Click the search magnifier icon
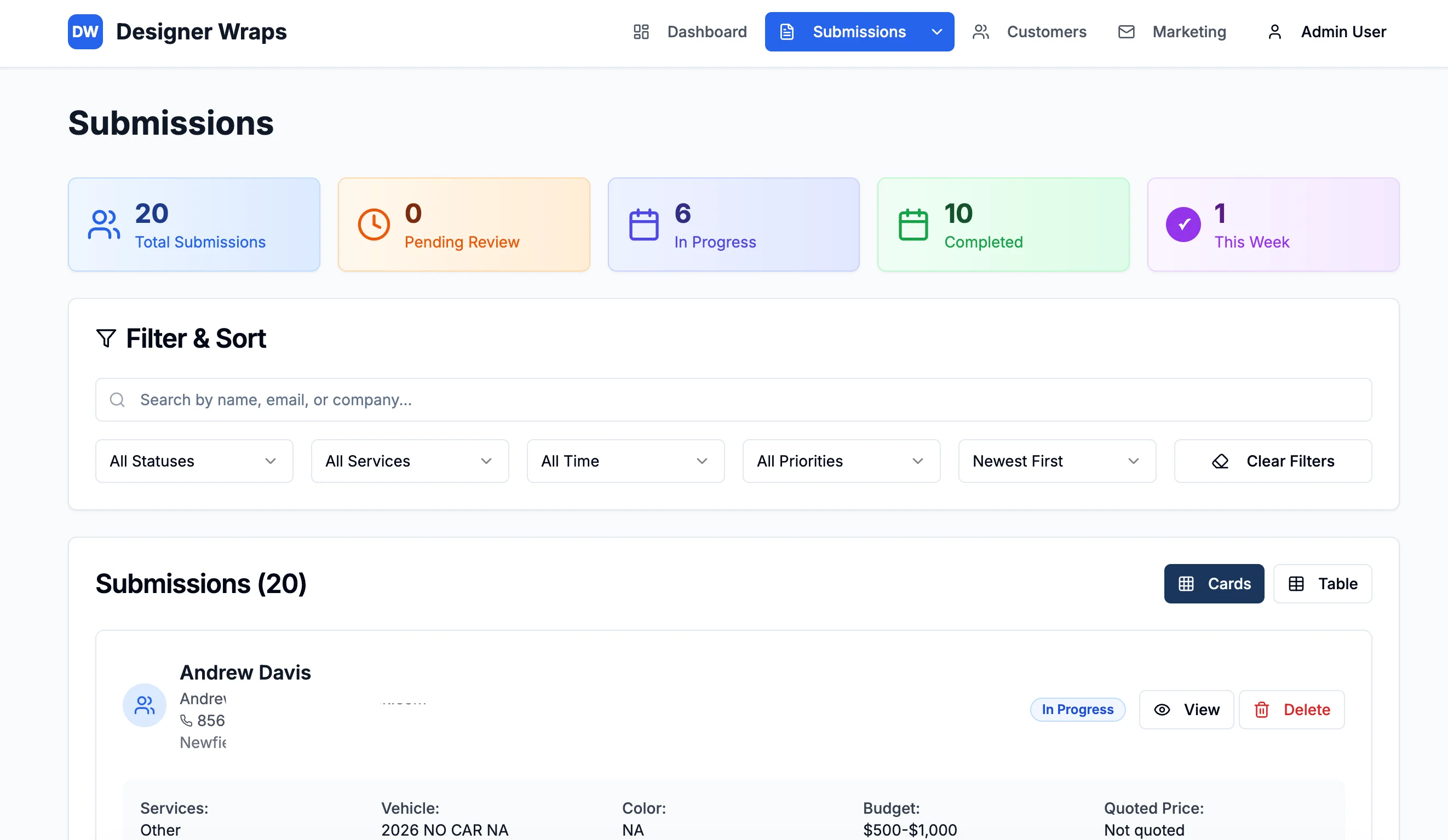This screenshot has height=840, width=1448. 117,400
